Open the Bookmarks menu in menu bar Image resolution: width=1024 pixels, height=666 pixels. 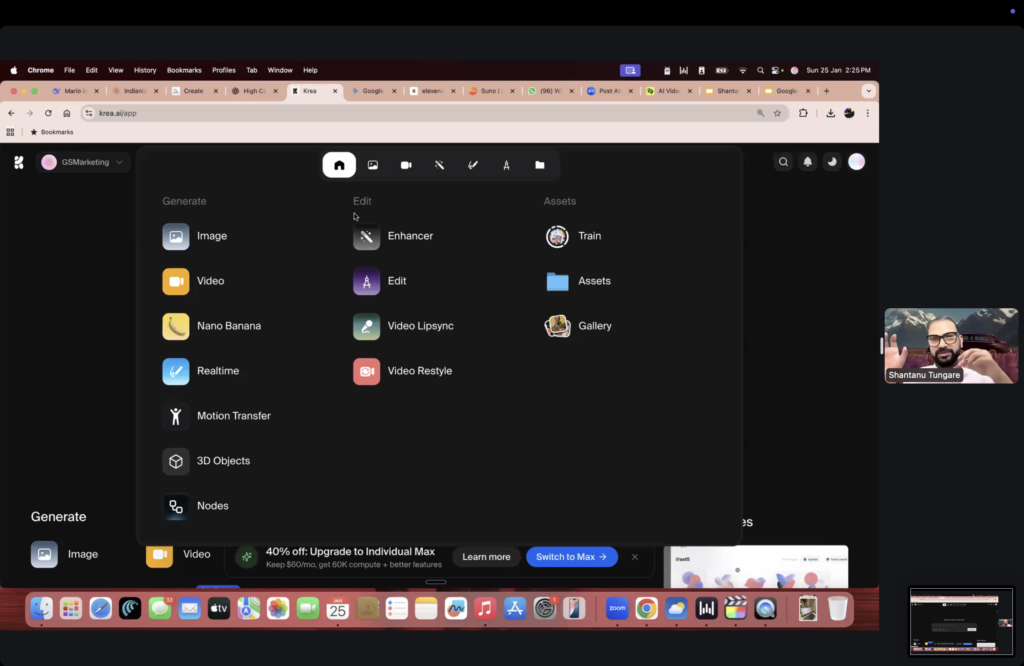(x=184, y=70)
